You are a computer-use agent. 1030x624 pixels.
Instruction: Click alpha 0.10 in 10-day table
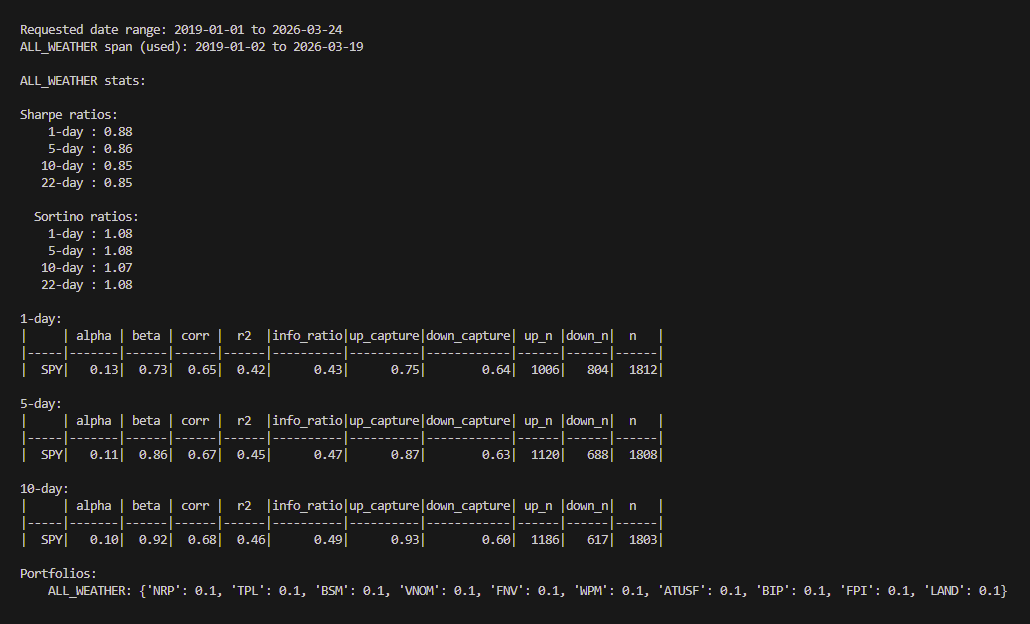tap(104, 539)
